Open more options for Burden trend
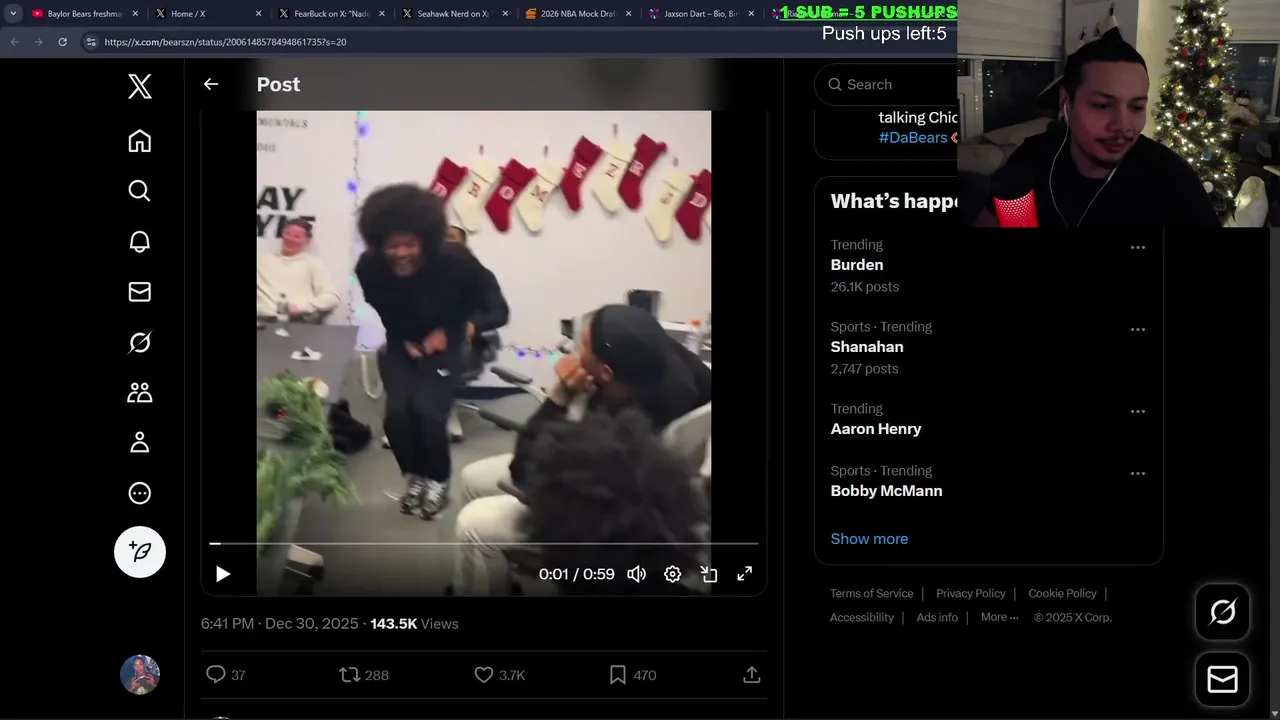The image size is (1280, 720). coord(1138,247)
